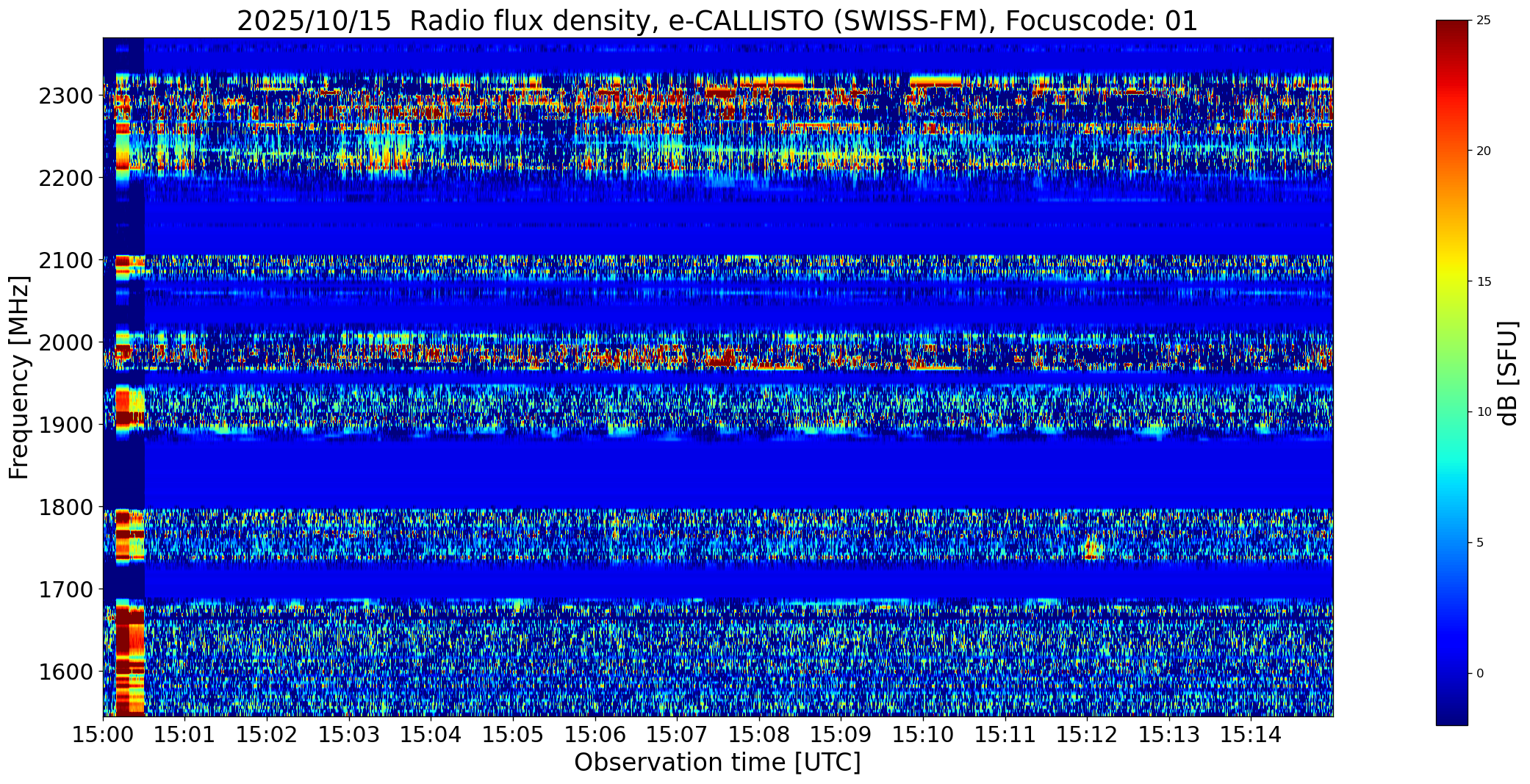Select the 1600 frequency tick label

click(68, 672)
